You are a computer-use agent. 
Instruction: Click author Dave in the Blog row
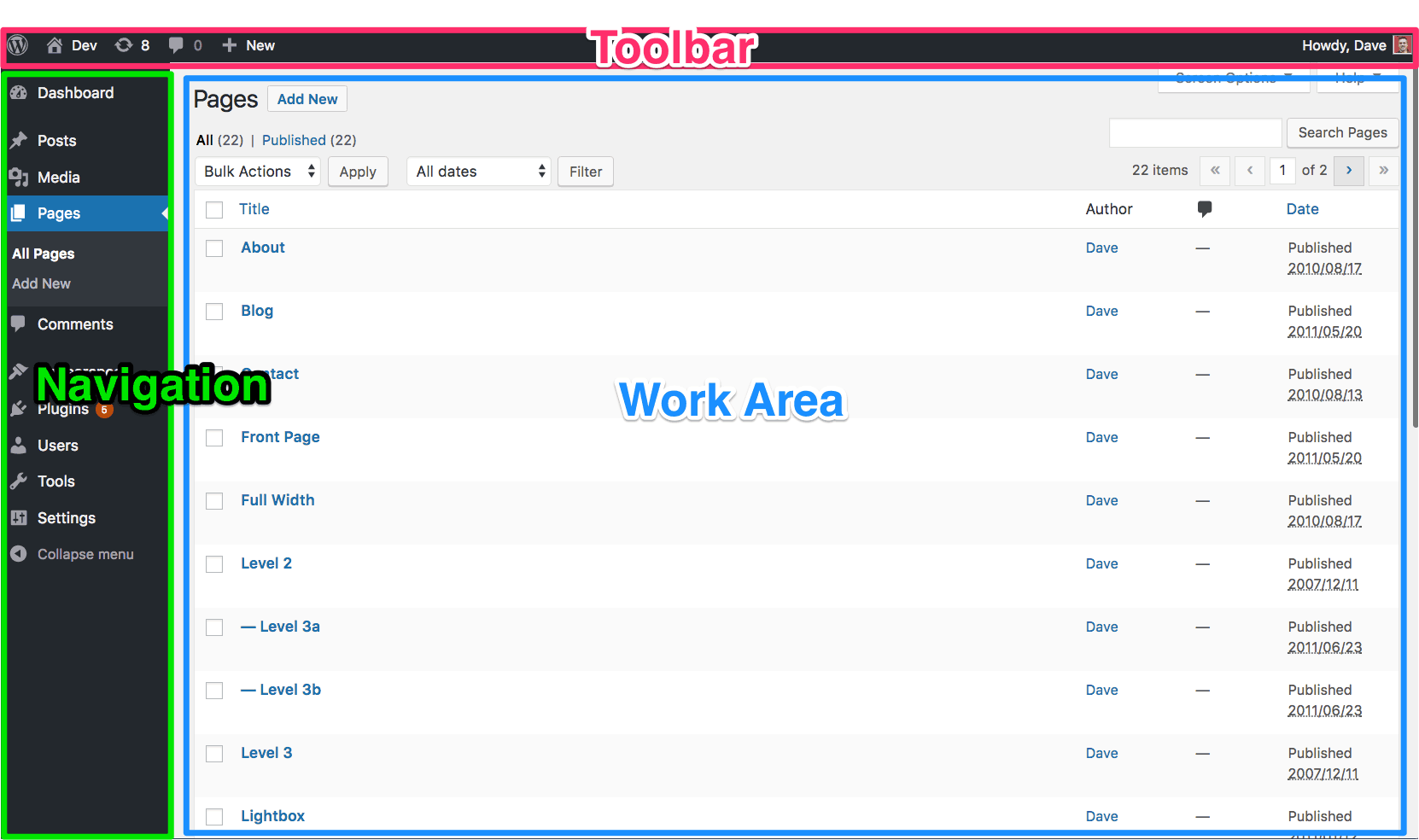pyautogui.click(x=1102, y=311)
